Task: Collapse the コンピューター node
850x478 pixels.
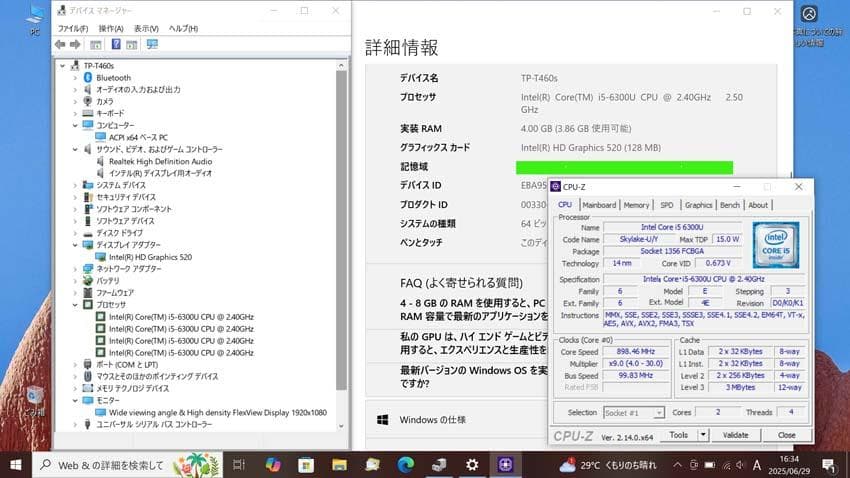Action: tap(75, 125)
